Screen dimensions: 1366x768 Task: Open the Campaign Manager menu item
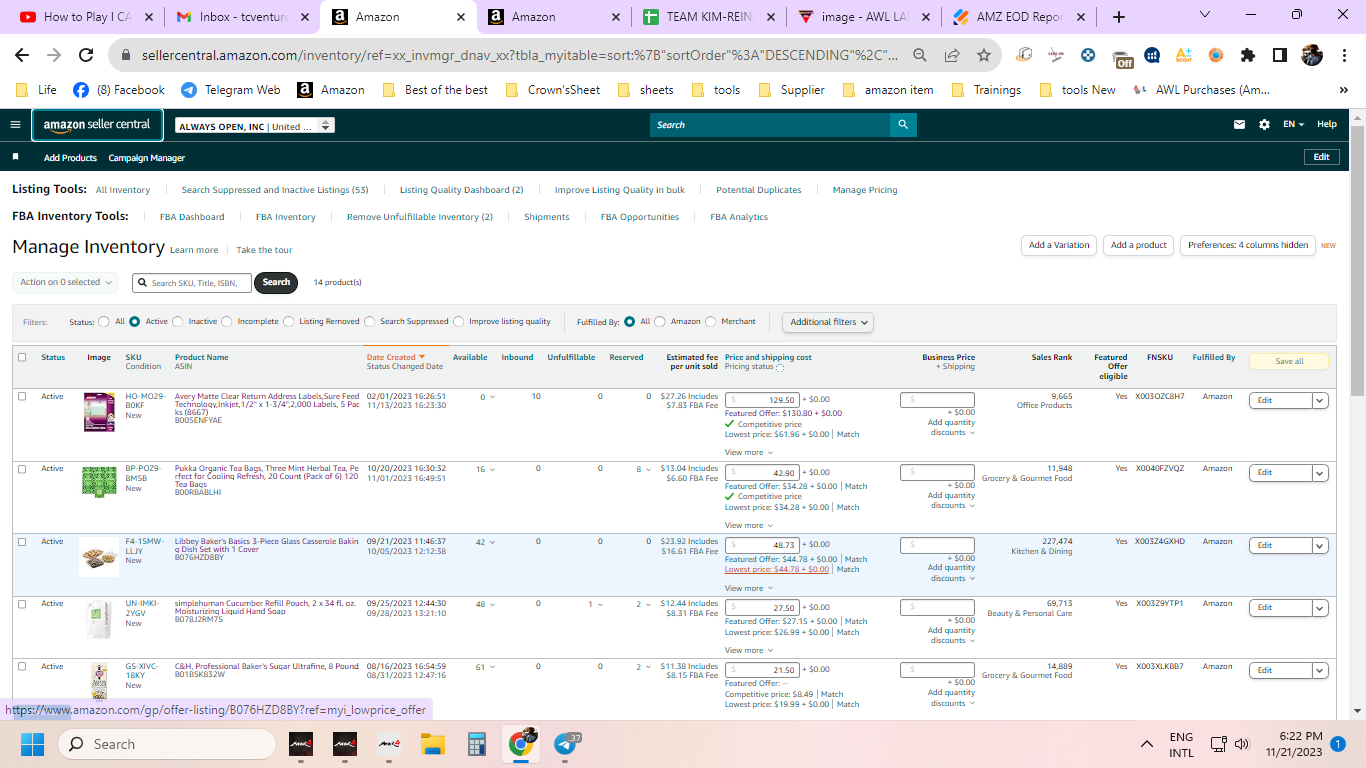tap(147, 158)
